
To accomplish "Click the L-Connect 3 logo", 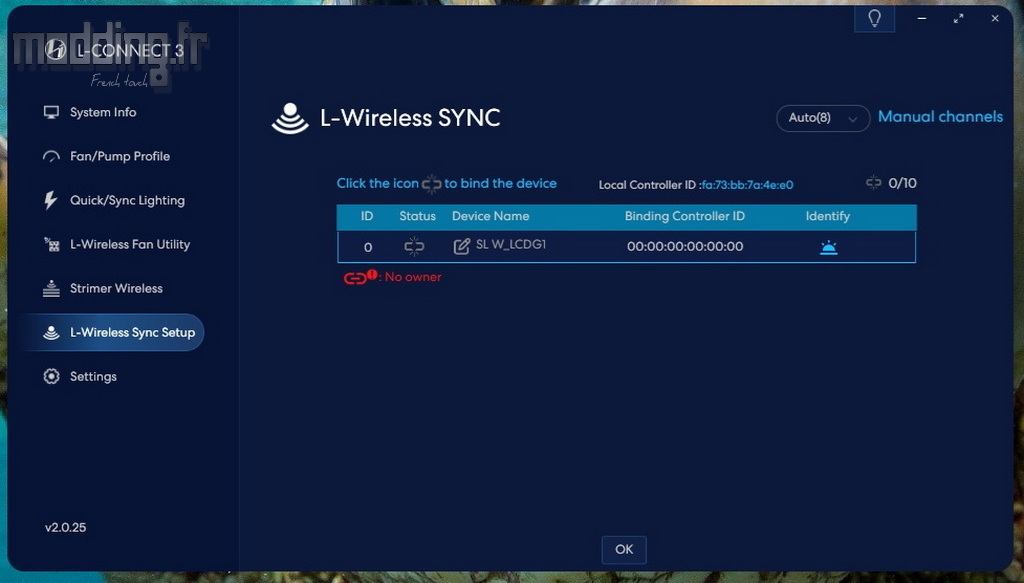I will coord(56,50).
